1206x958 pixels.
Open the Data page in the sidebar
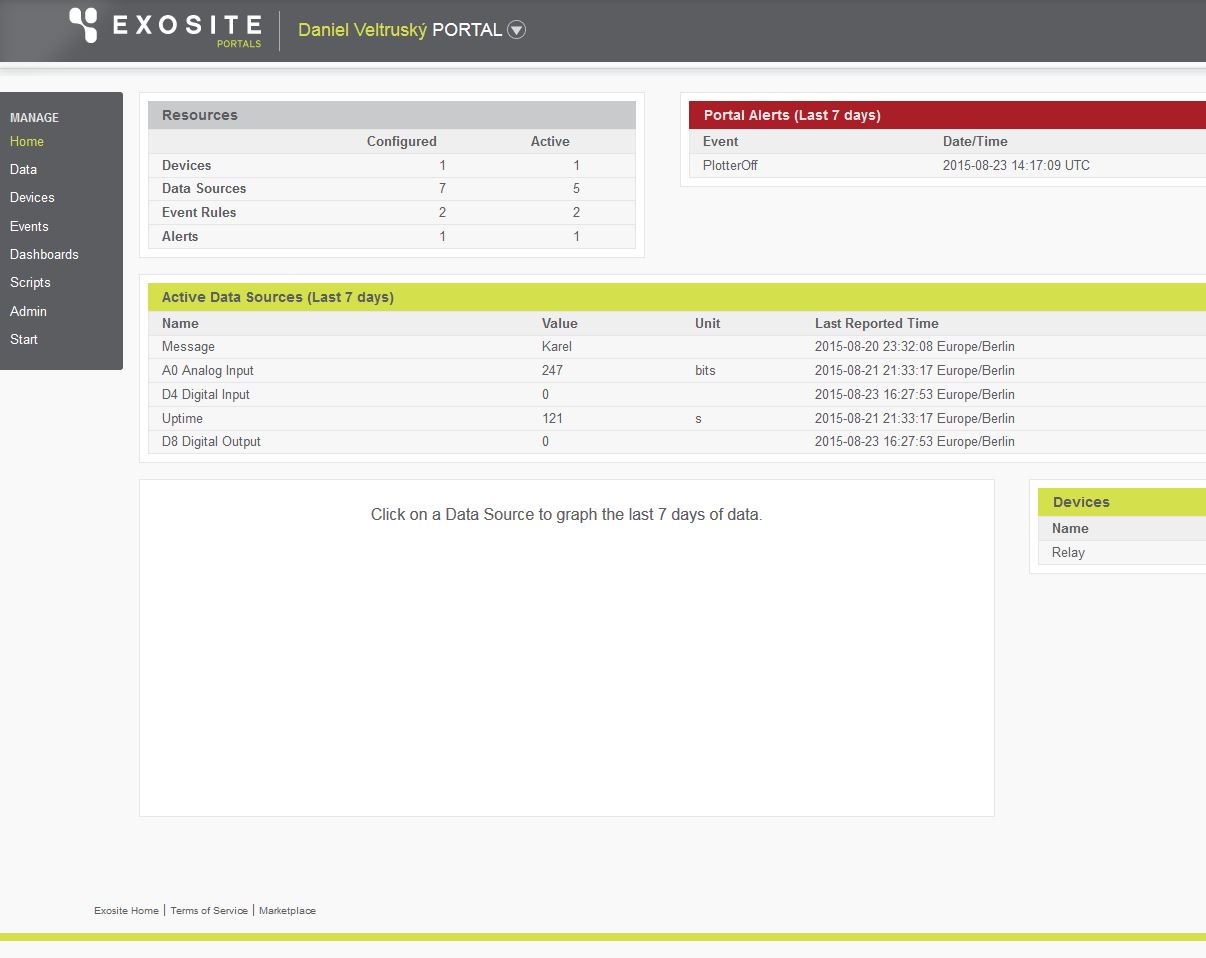(x=23, y=170)
